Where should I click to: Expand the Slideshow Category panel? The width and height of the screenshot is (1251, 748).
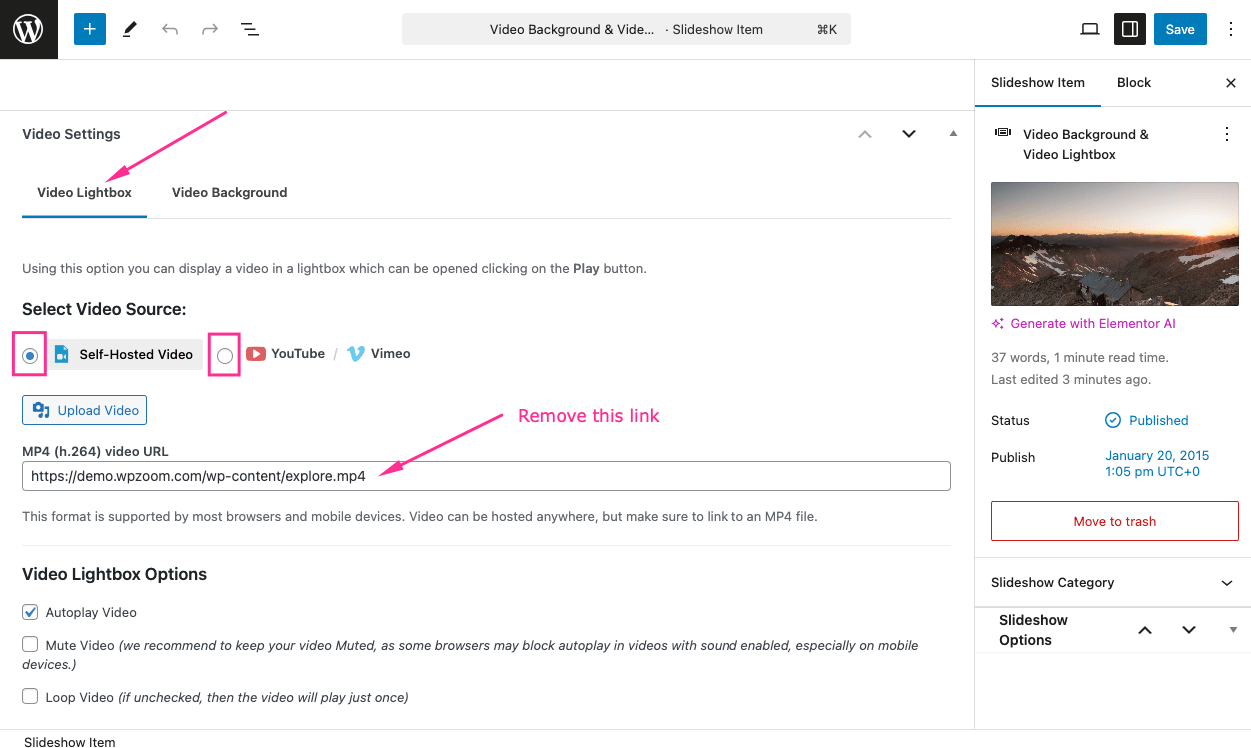1227,583
